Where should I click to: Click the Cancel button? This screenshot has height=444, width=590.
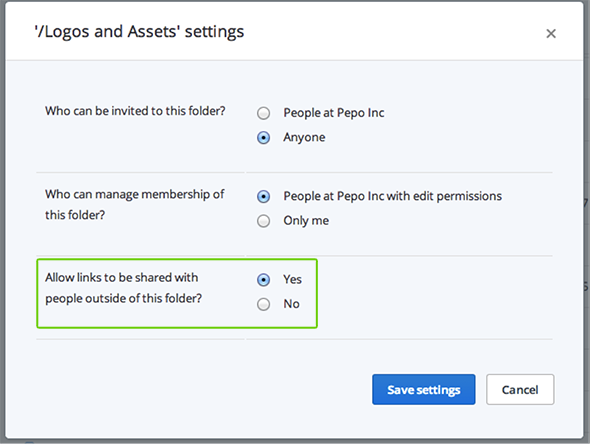pos(520,389)
